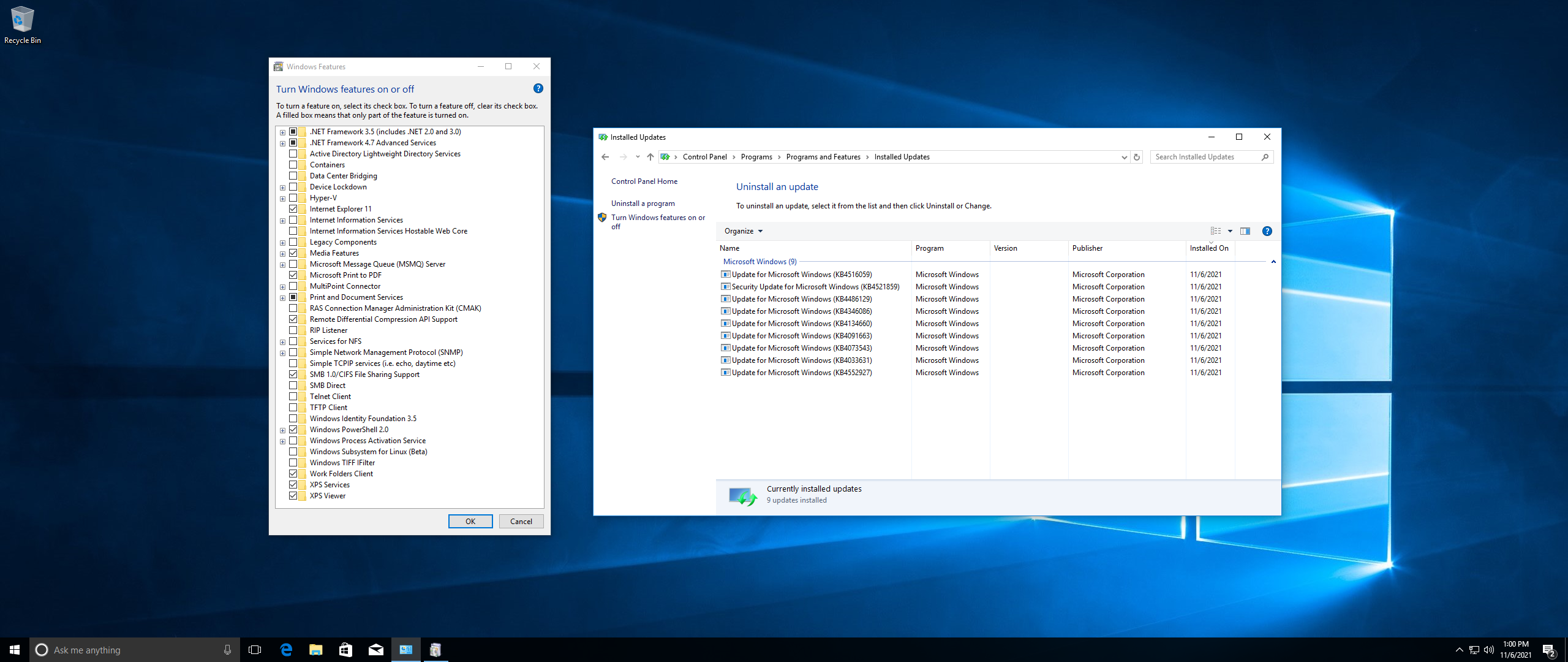The height and width of the screenshot is (662, 1568).
Task: Open File Explorer from taskbar
Action: [316, 650]
